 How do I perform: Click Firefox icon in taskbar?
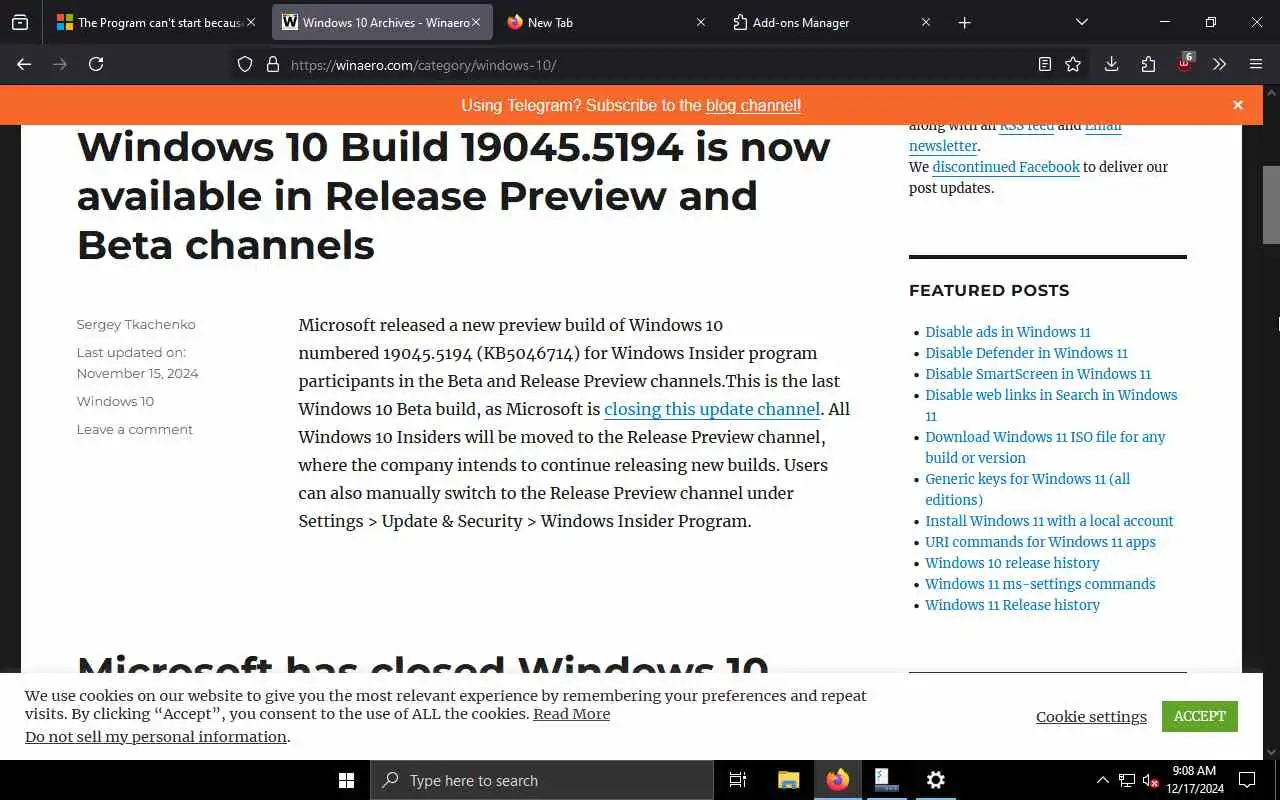(837, 780)
